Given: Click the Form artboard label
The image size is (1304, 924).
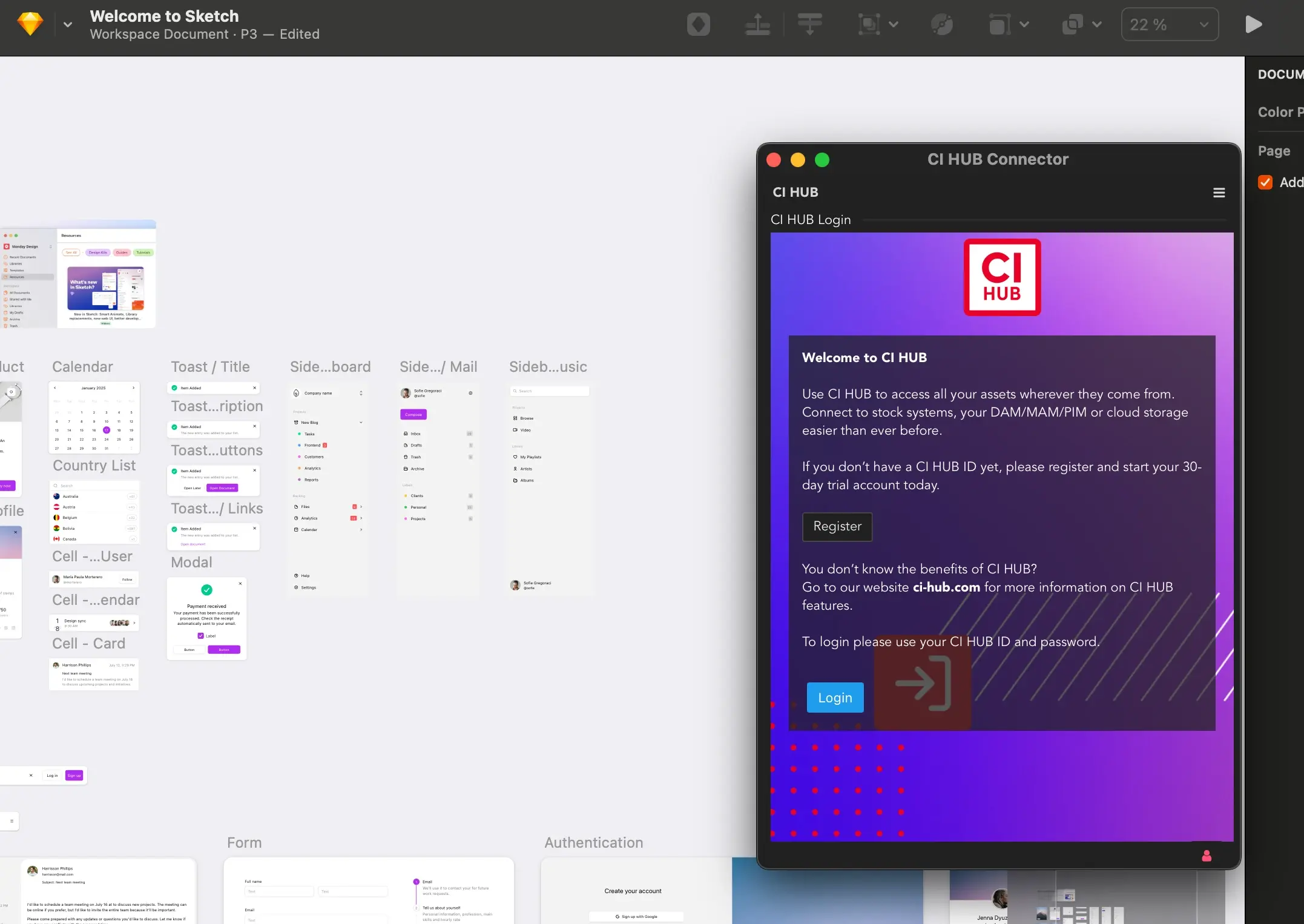Looking at the screenshot, I should pos(244,843).
